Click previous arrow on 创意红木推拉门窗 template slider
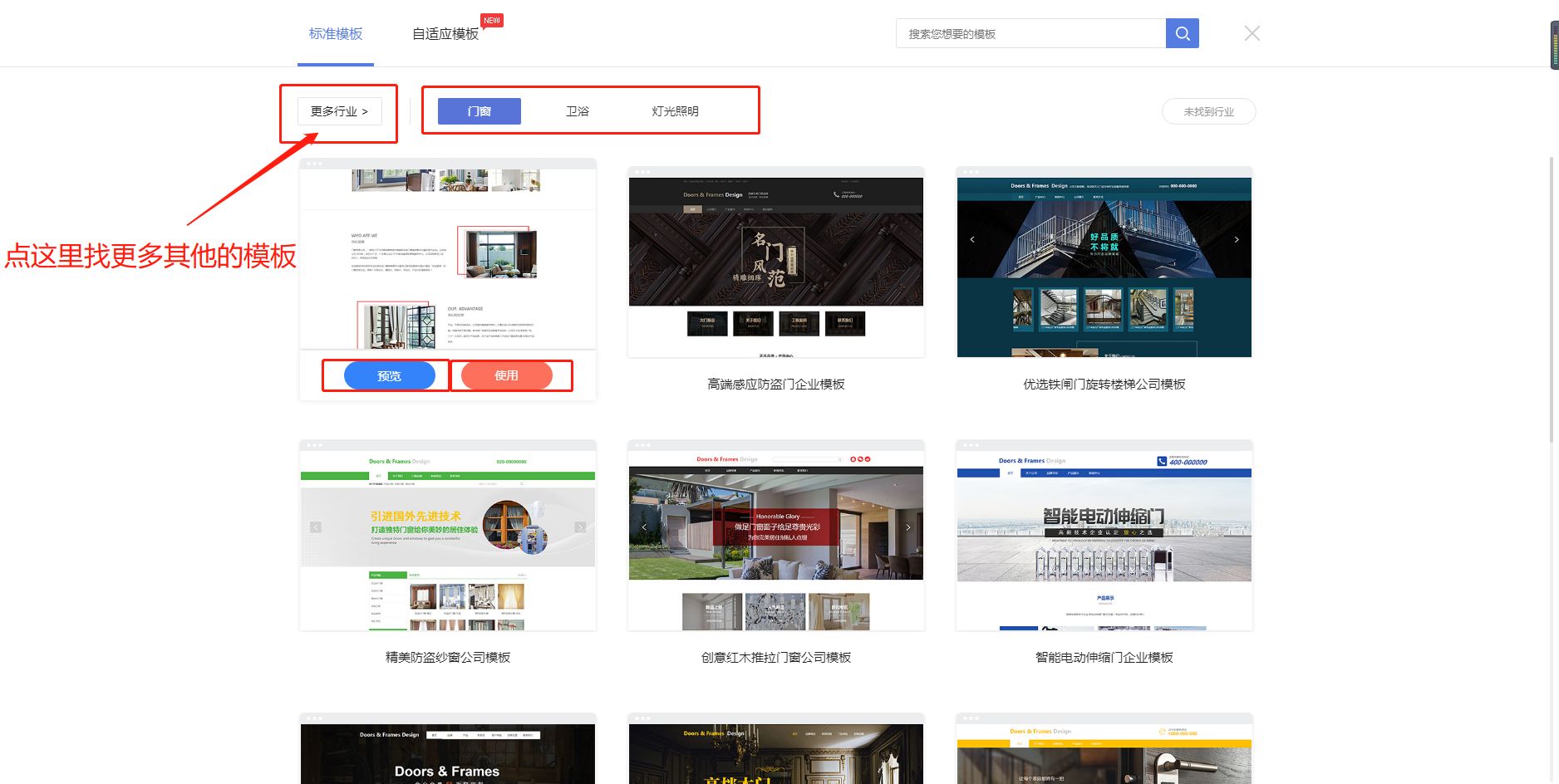 click(642, 527)
